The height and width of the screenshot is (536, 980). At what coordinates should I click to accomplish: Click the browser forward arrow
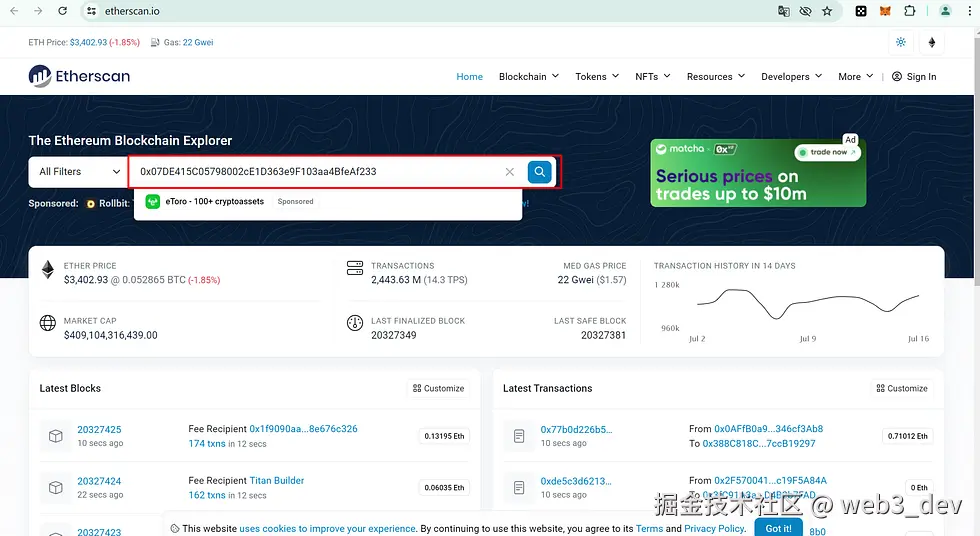(38, 11)
